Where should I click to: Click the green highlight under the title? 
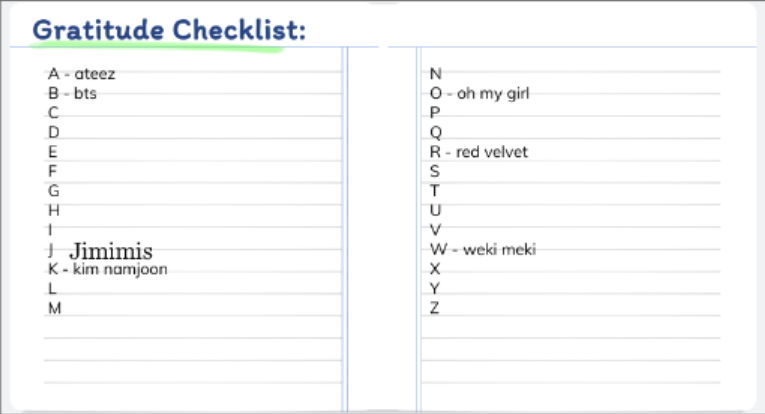tap(156, 47)
